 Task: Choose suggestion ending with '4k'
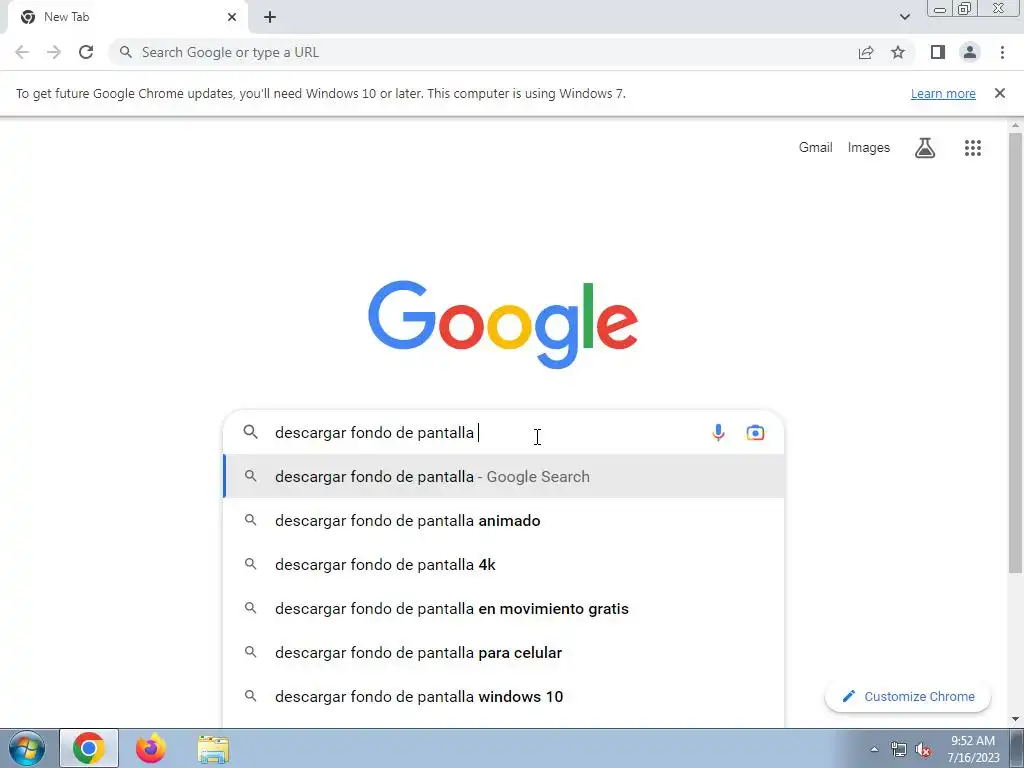point(504,564)
